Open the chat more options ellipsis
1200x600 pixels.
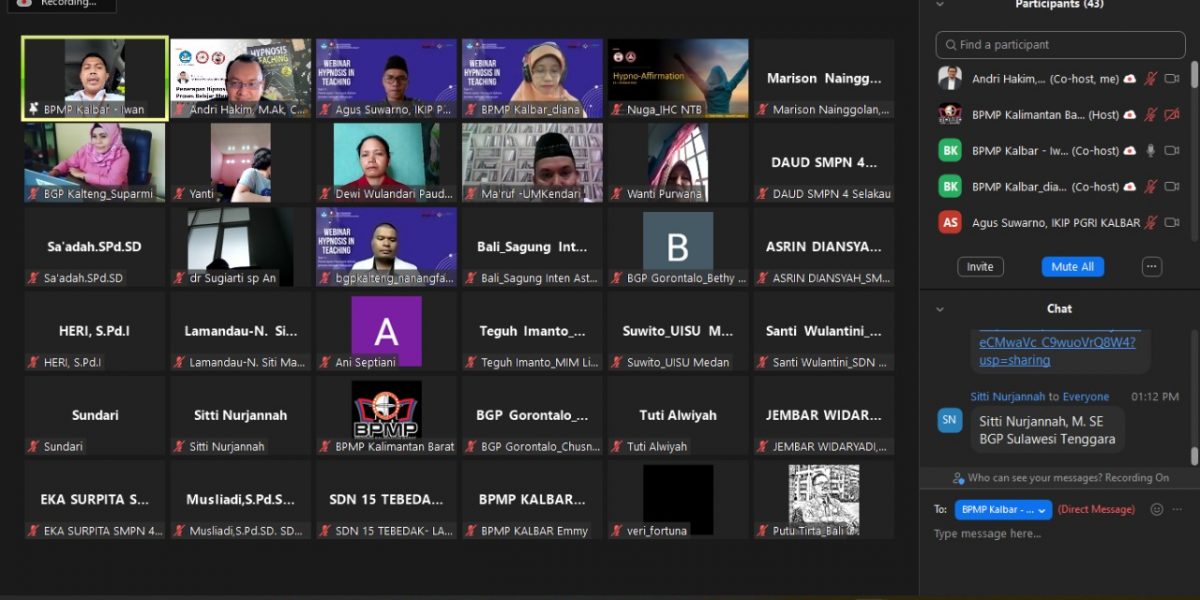click(1178, 509)
